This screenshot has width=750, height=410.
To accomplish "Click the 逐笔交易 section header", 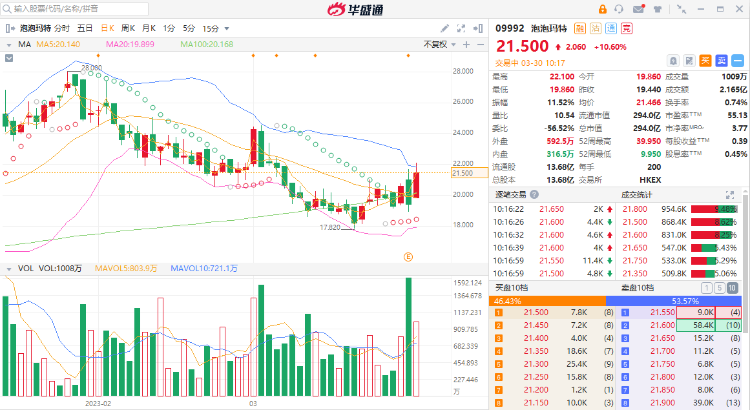I will (x=510, y=195).
